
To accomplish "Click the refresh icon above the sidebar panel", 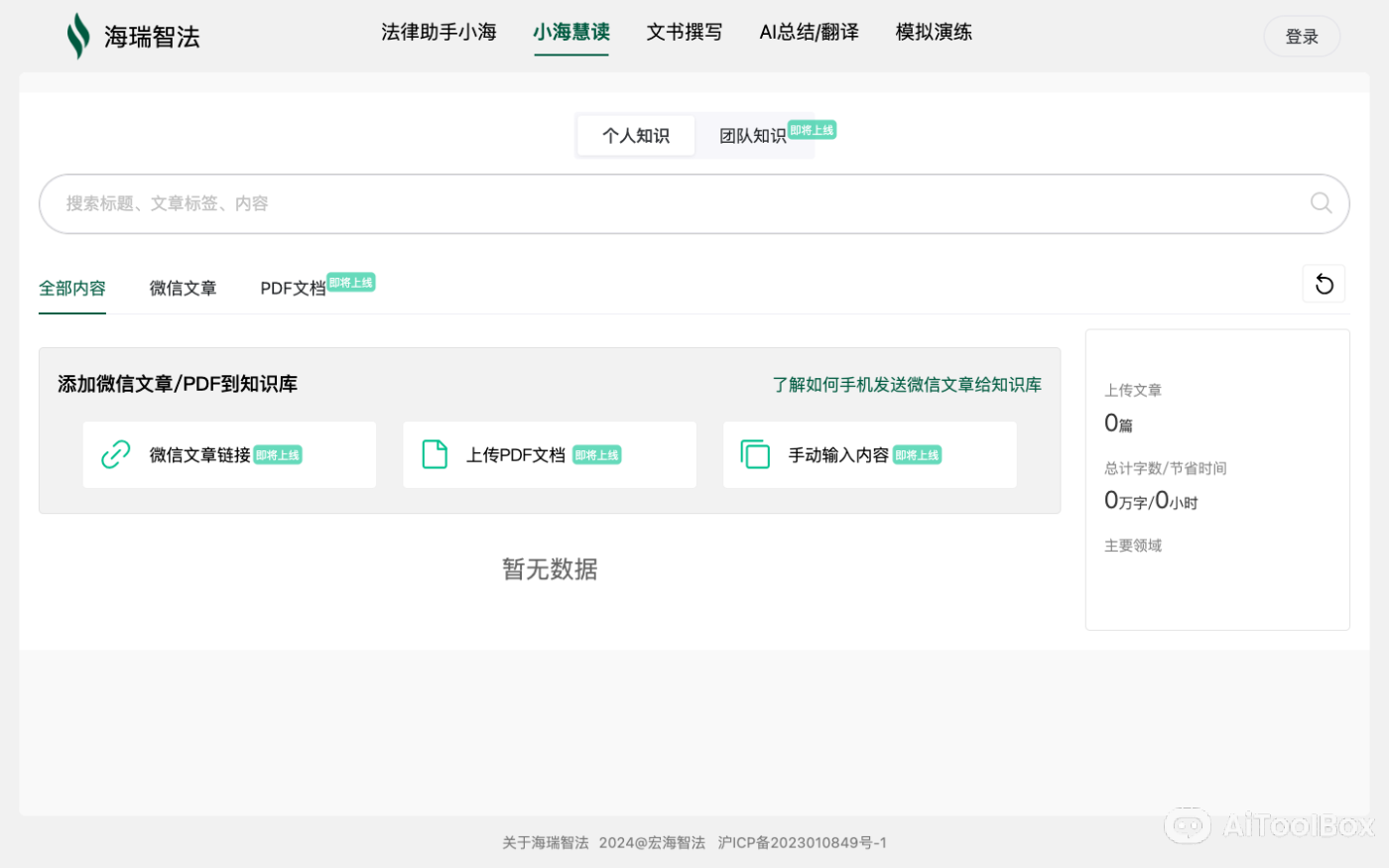I will 1324,284.
